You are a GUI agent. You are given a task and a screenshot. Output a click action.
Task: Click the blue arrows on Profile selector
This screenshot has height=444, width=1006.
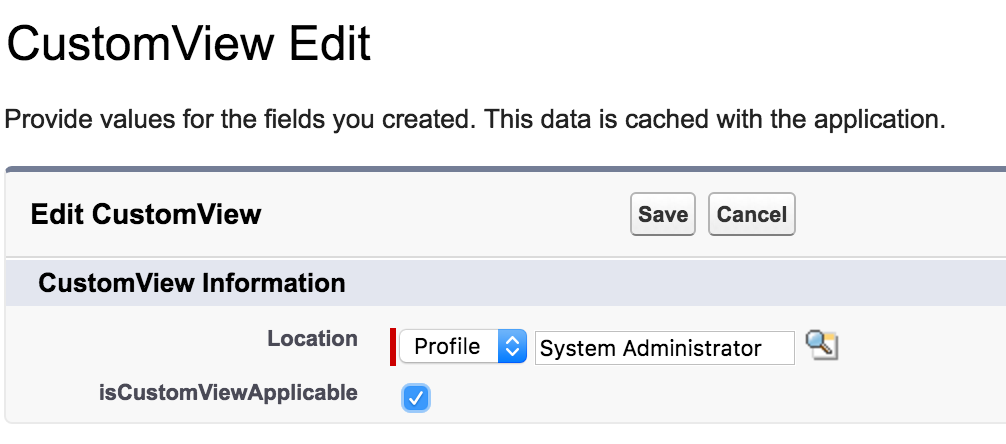click(x=512, y=347)
